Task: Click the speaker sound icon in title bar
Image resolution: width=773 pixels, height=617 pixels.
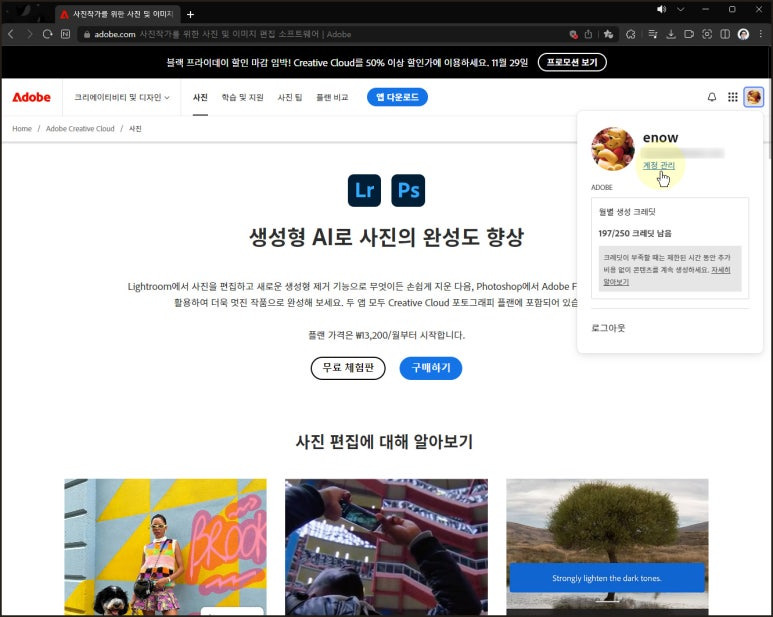Action: coord(662,9)
